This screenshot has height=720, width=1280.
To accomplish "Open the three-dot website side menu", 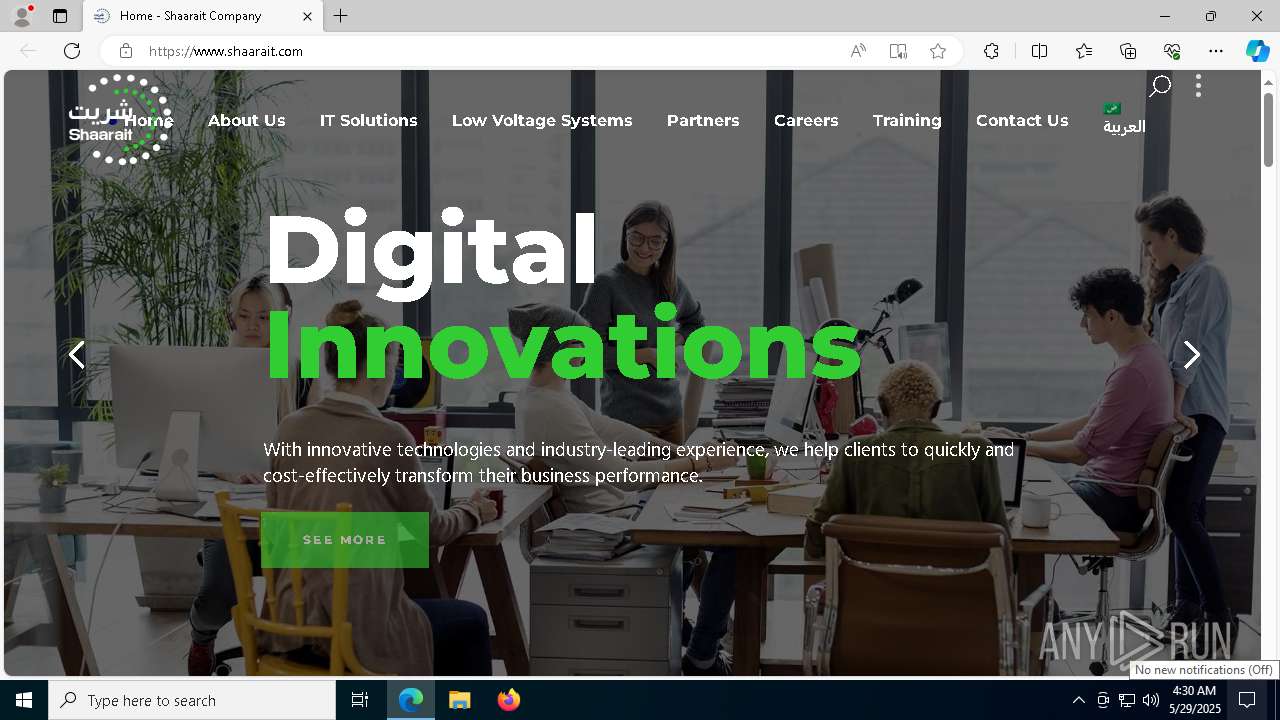I will (x=1198, y=86).
